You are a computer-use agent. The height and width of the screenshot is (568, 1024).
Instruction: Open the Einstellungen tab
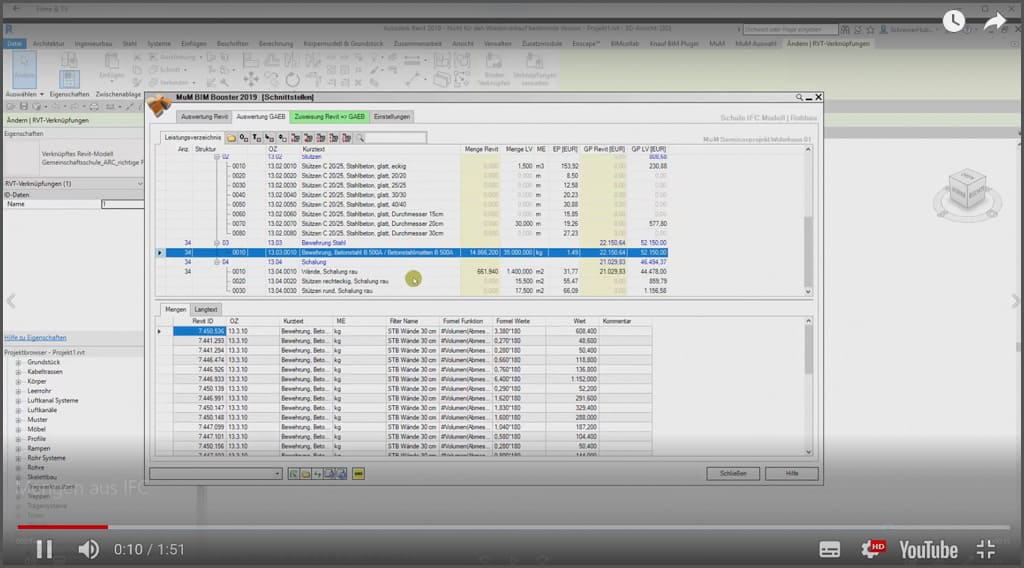[x=392, y=117]
